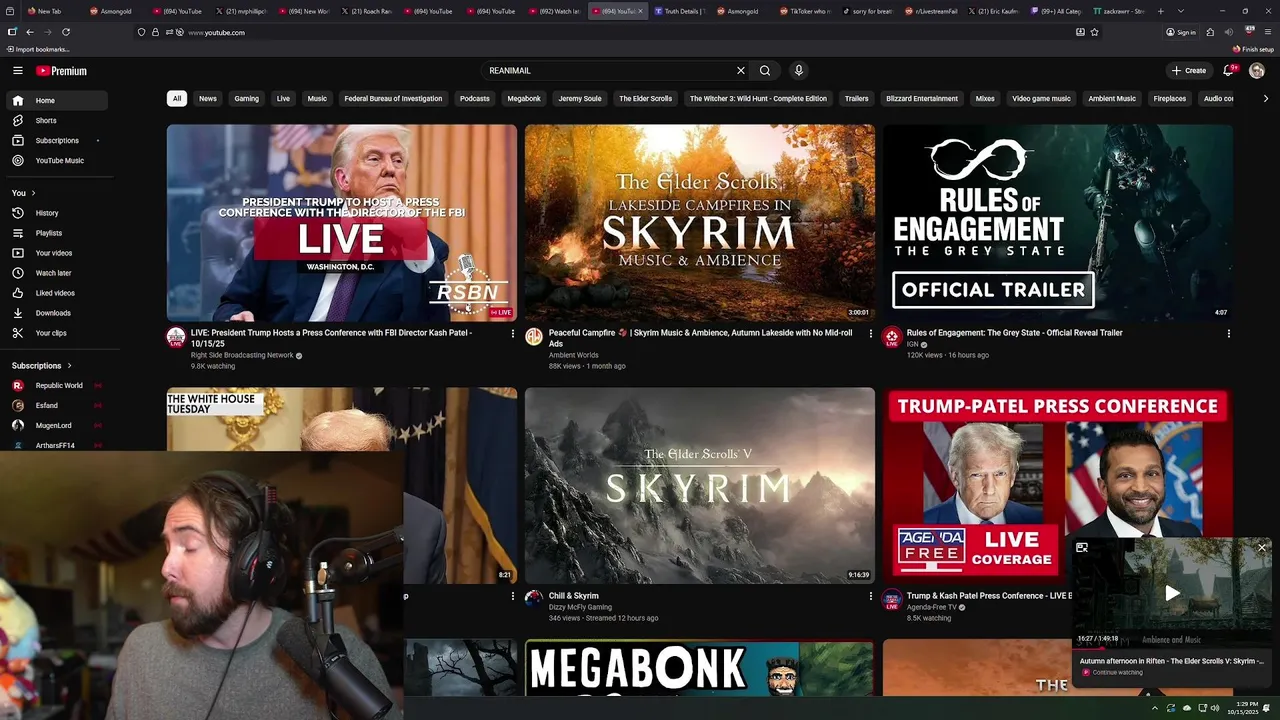Open the Skyrim Lakeside Campfires thumbnail
This screenshot has height=720, width=1280.
(x=700, y=222)
